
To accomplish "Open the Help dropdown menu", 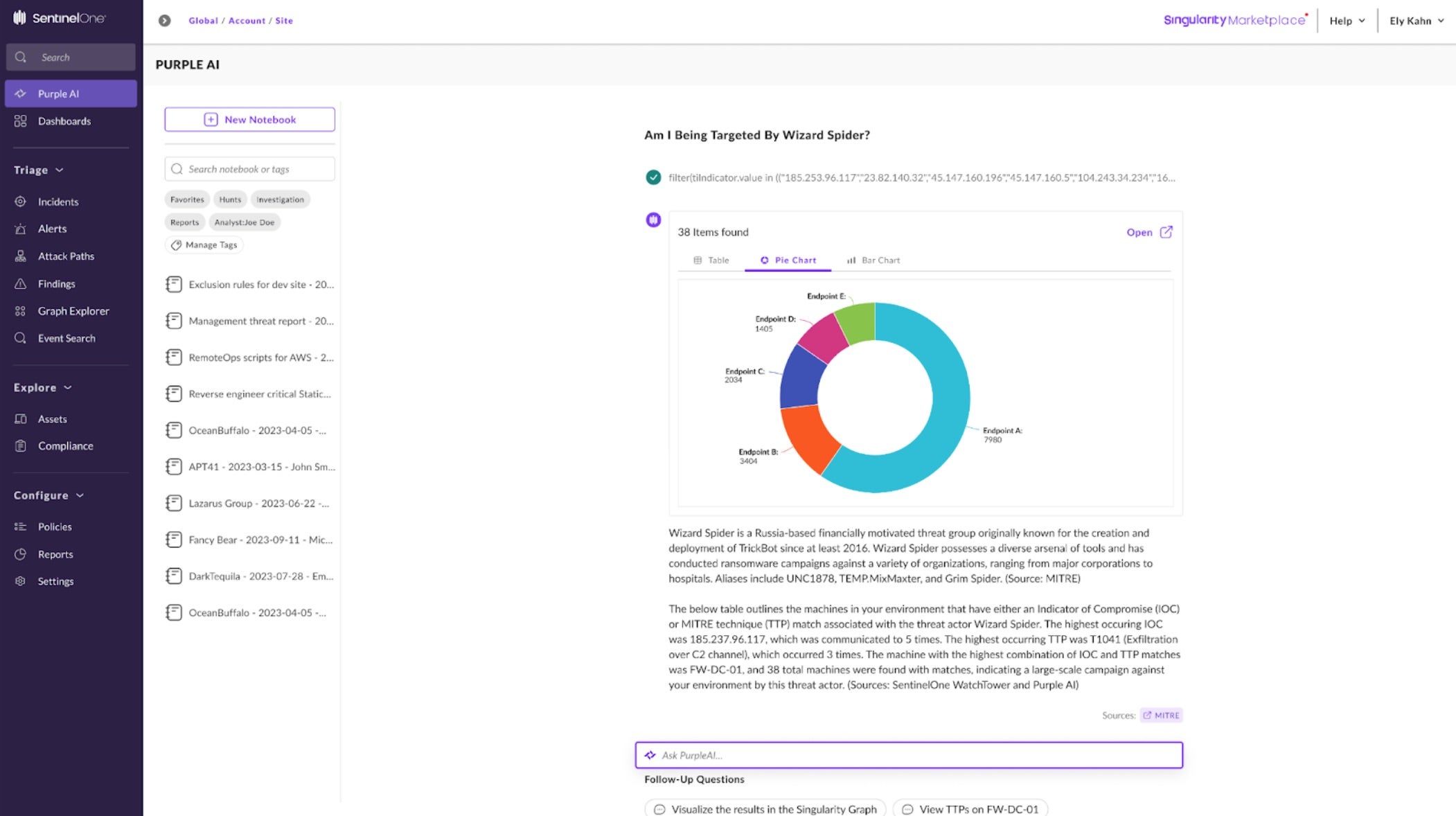I will coord(1347,21).
